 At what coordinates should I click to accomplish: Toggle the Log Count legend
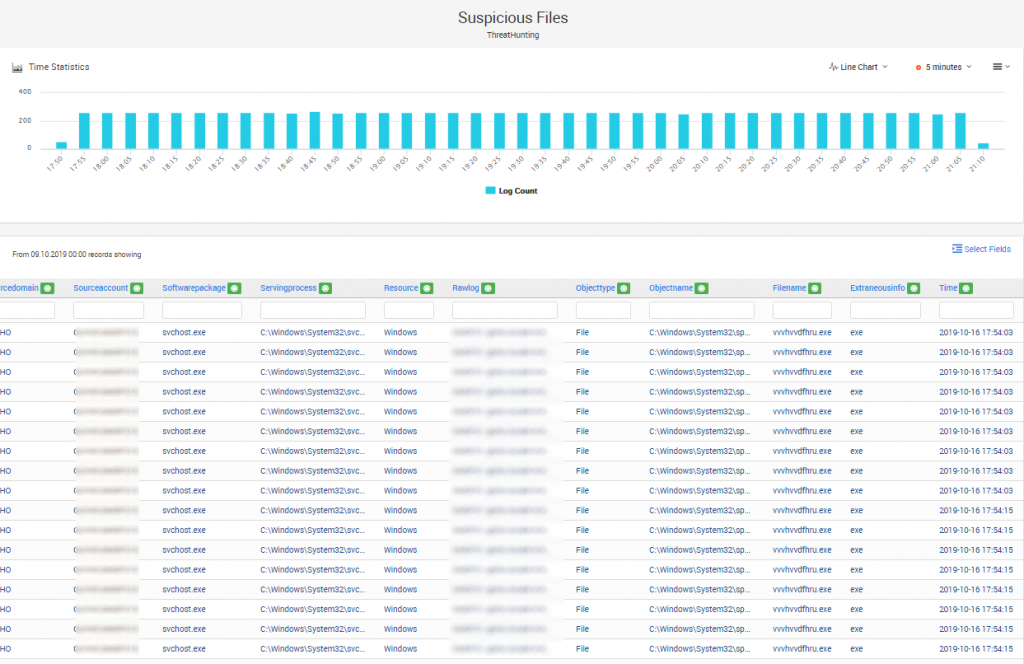512,188
